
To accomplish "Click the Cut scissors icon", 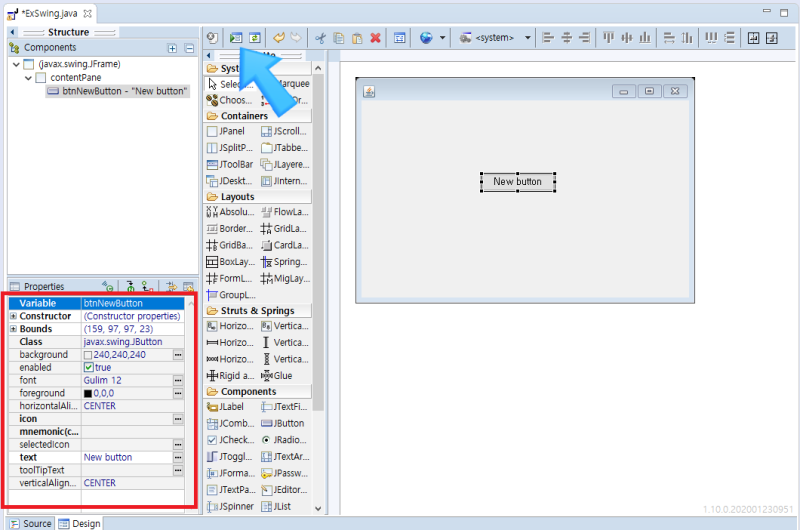I will pos(321,38).
